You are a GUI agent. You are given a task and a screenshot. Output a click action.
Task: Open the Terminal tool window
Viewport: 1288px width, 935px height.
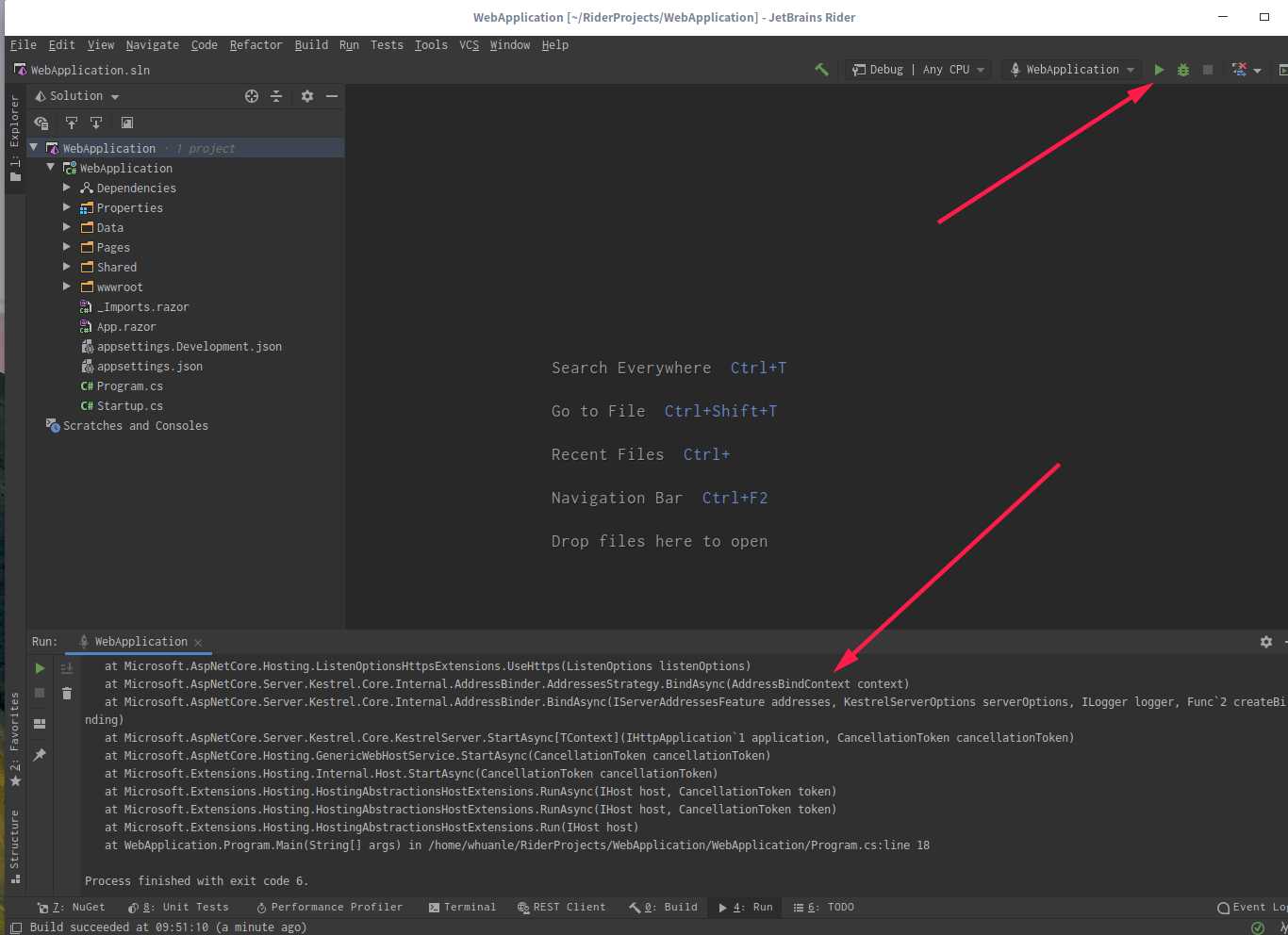(x=462, y=908)
